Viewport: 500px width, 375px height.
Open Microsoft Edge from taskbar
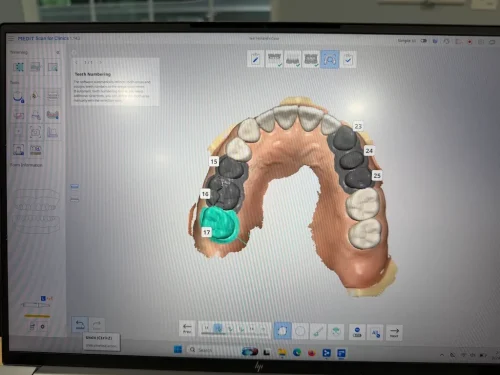pyautogui.click(x=297, y=353)
